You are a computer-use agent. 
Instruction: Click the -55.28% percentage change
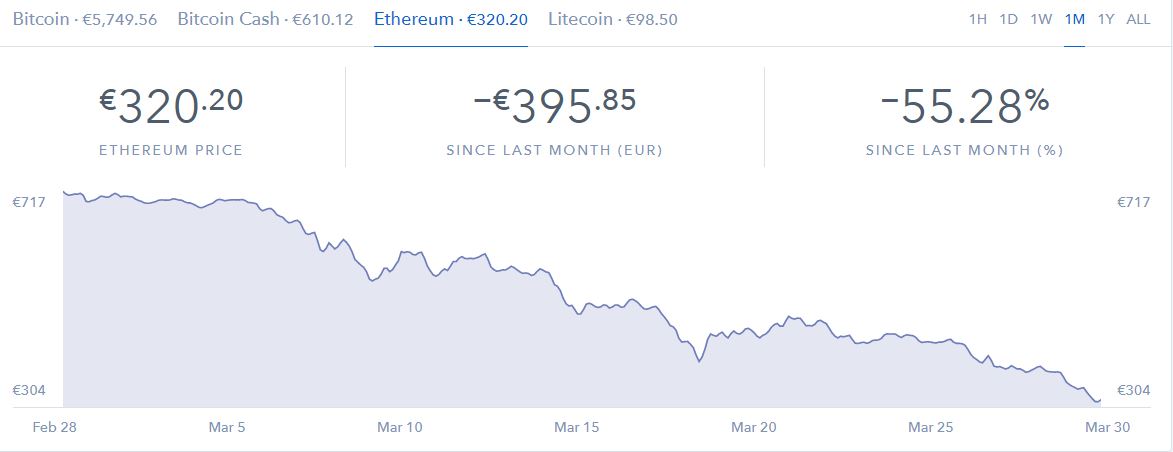[964, 107]
